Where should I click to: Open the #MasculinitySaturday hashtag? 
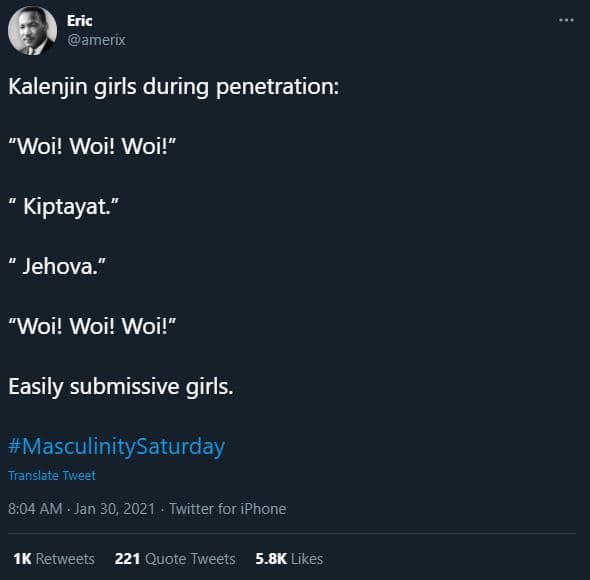tap(116, 447)
